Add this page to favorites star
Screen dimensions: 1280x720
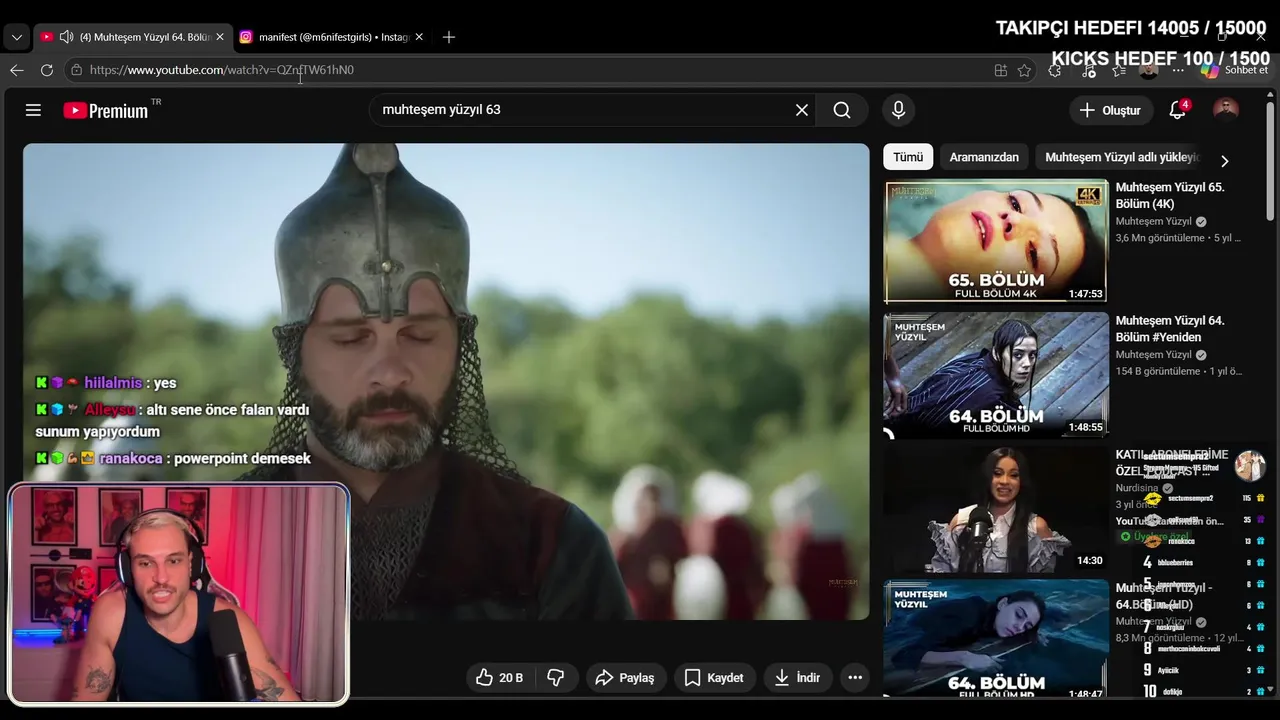pos(1024,70)
